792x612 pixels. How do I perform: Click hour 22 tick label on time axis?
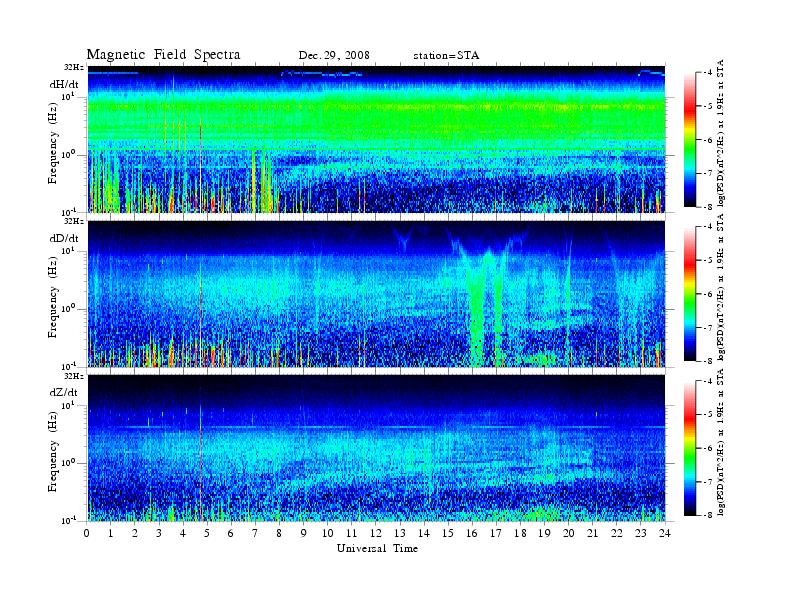[617, 534]
